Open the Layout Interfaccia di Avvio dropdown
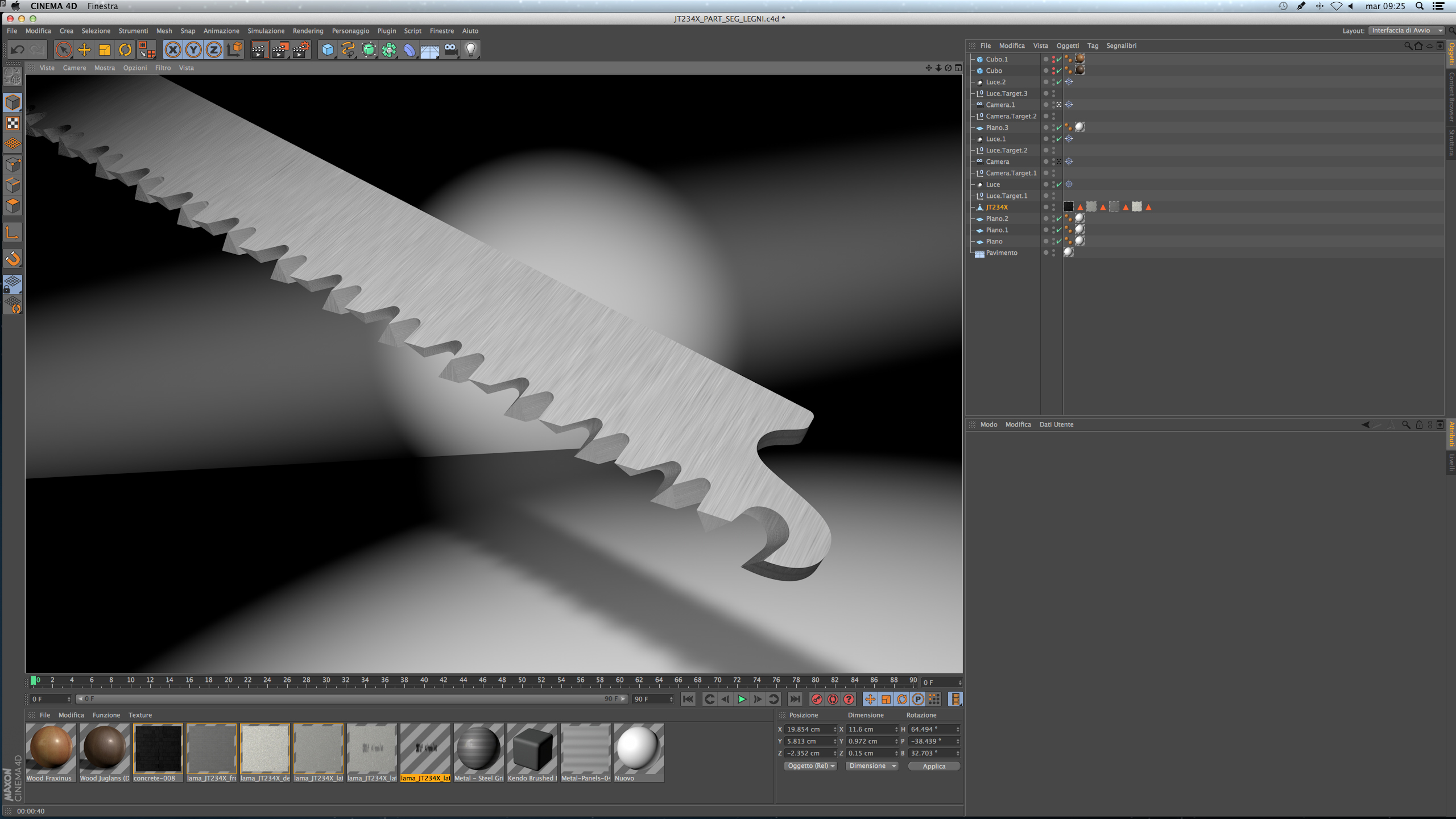 [1406, 31]
